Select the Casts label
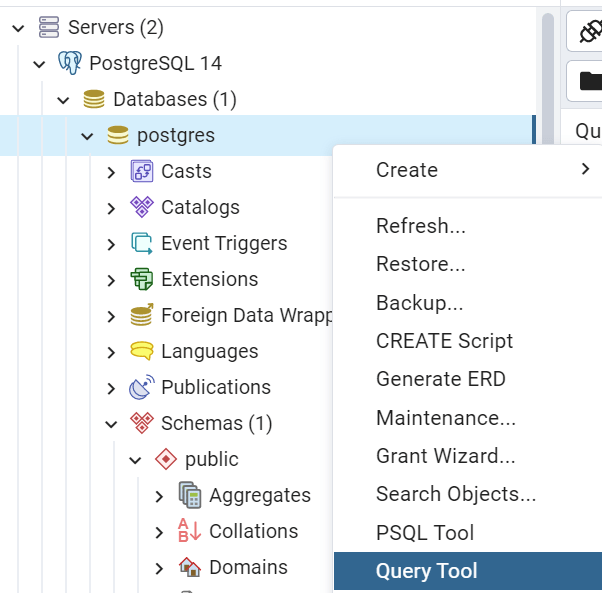602x593 pixels. [x=186, y=171]
